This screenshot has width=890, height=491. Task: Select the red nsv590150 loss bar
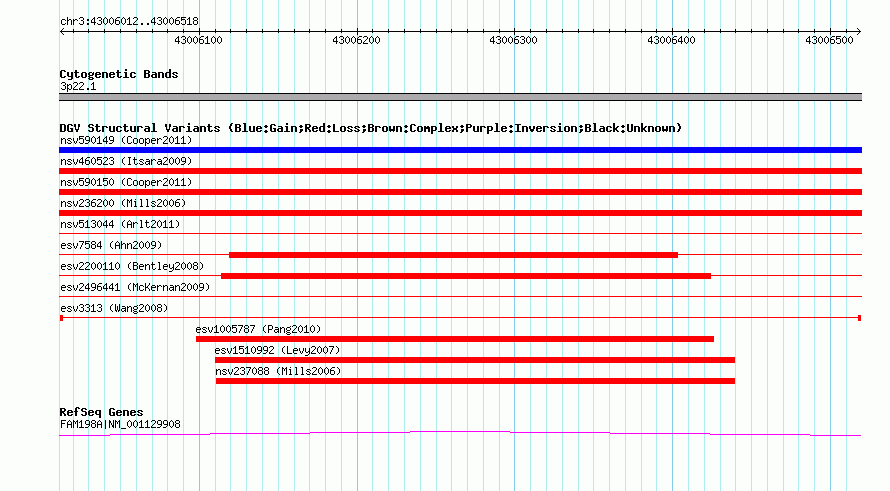[x=460, y=192]
